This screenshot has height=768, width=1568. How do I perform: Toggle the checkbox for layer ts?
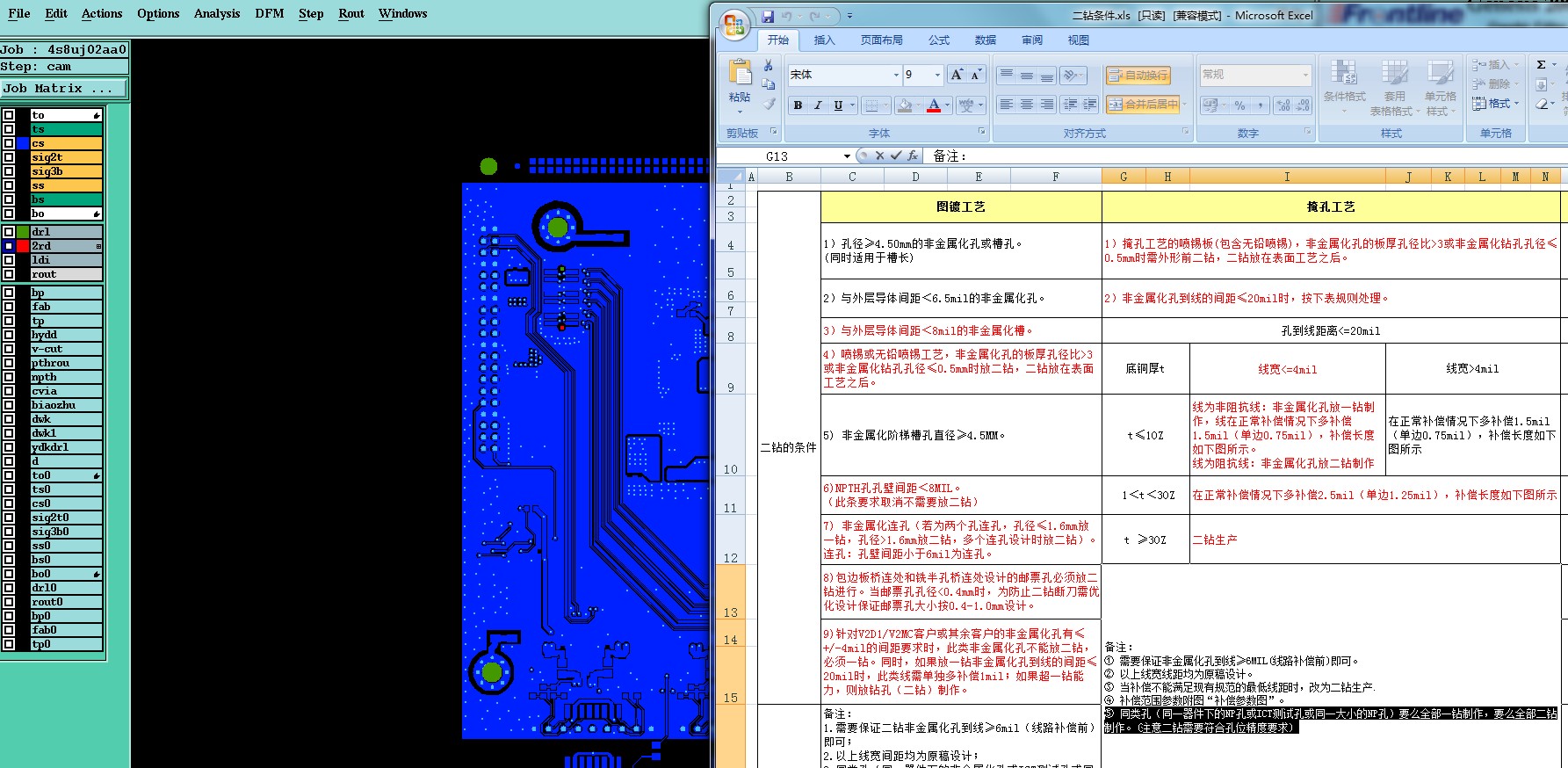(x=8, y=129)
